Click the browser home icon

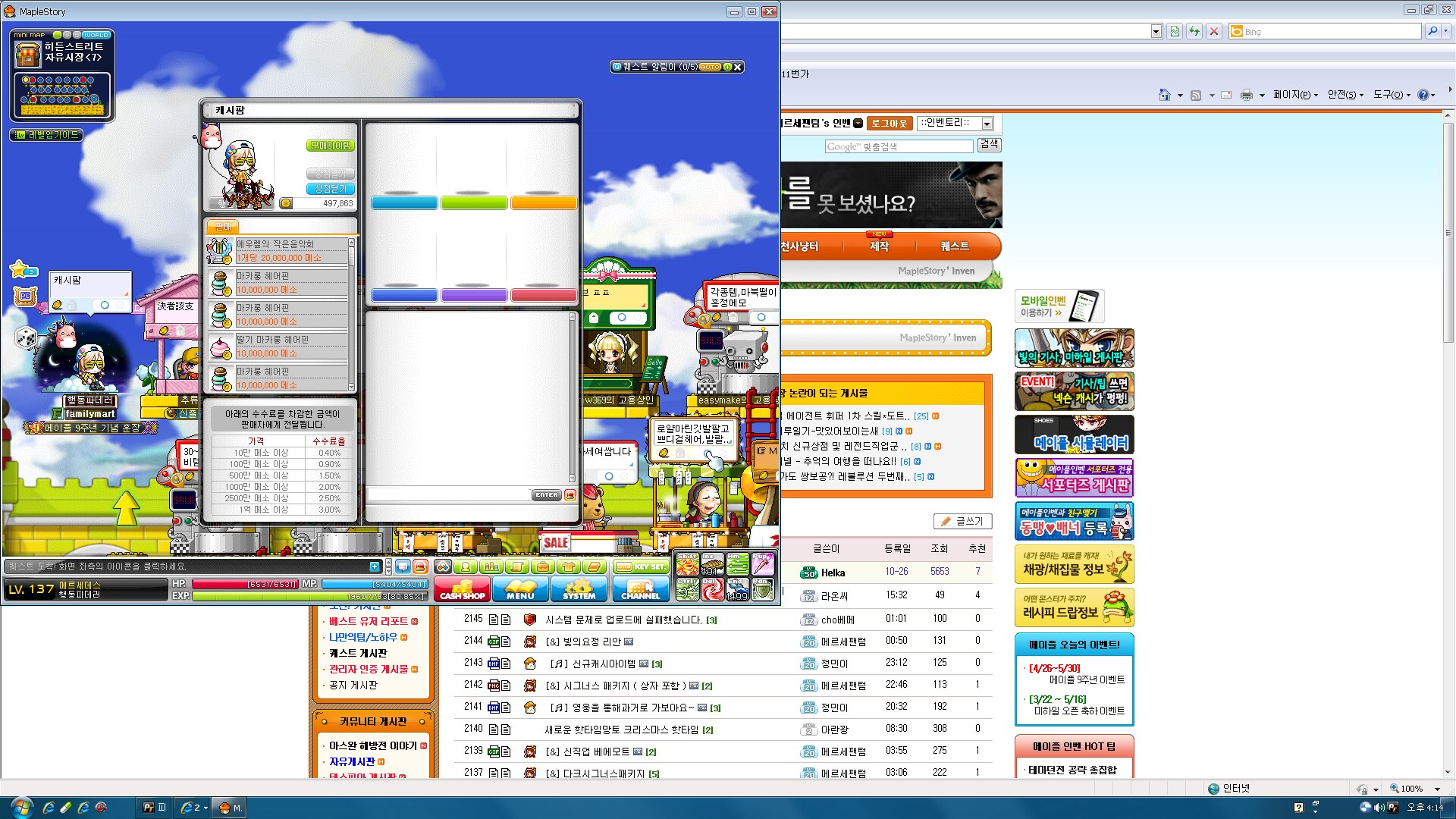[1164, 95]
